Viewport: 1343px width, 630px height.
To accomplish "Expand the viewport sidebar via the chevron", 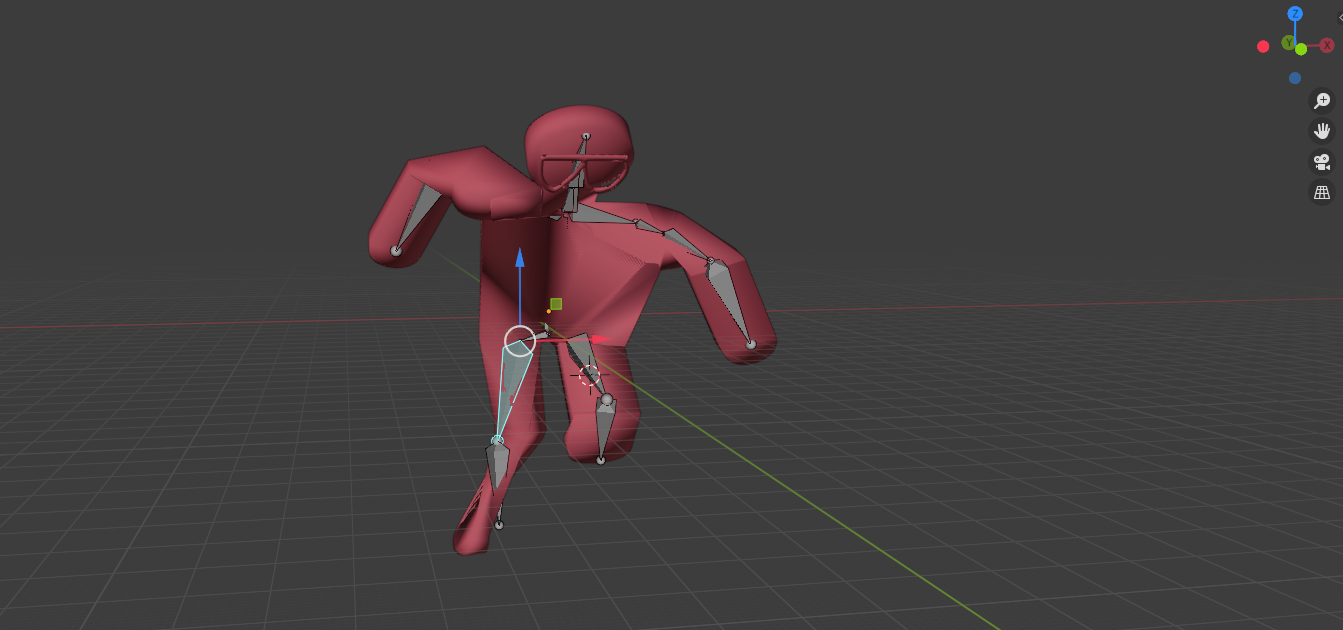I will coord(1340,18).
